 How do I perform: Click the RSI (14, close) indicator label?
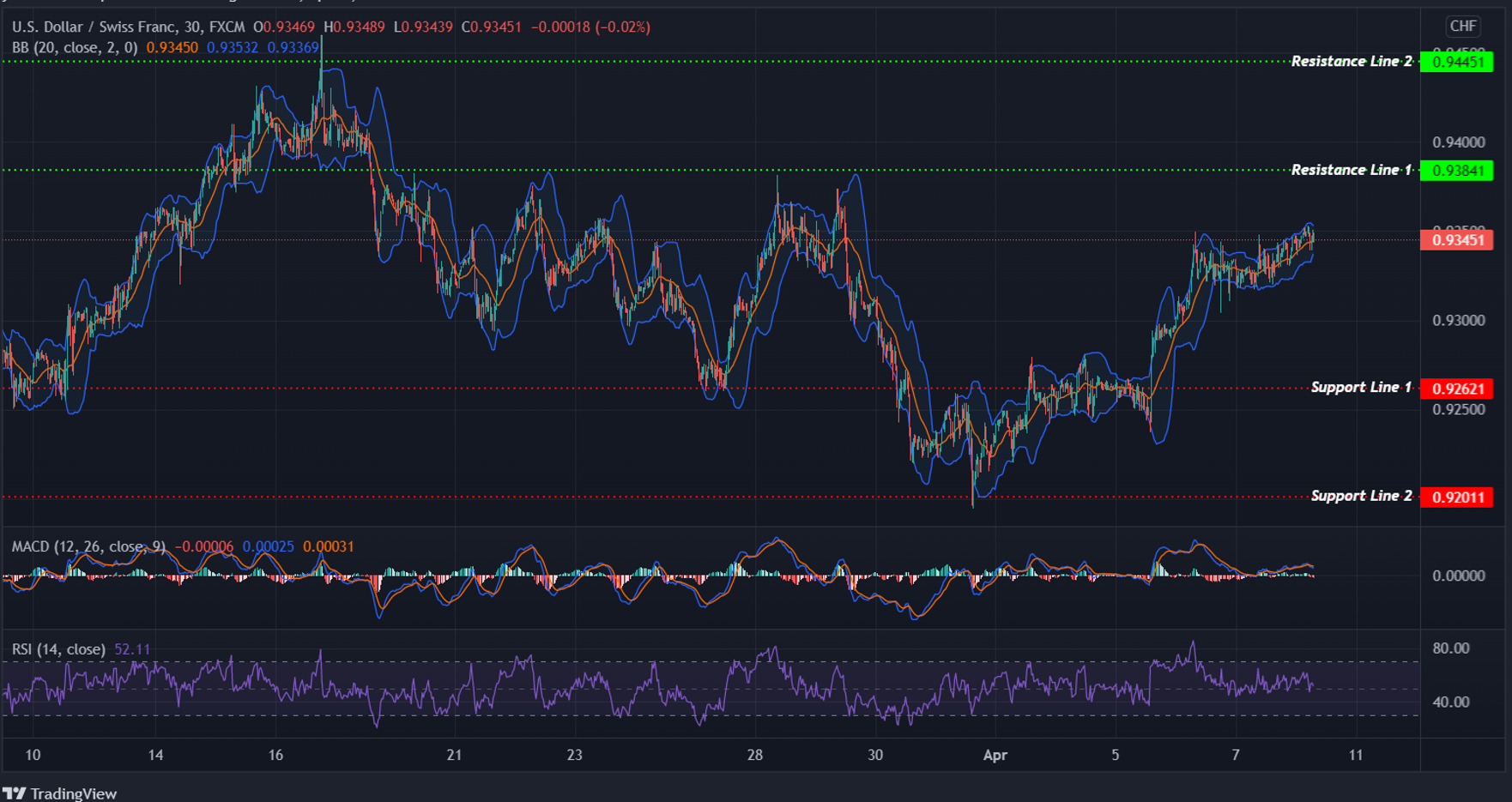tap(58, 649)
